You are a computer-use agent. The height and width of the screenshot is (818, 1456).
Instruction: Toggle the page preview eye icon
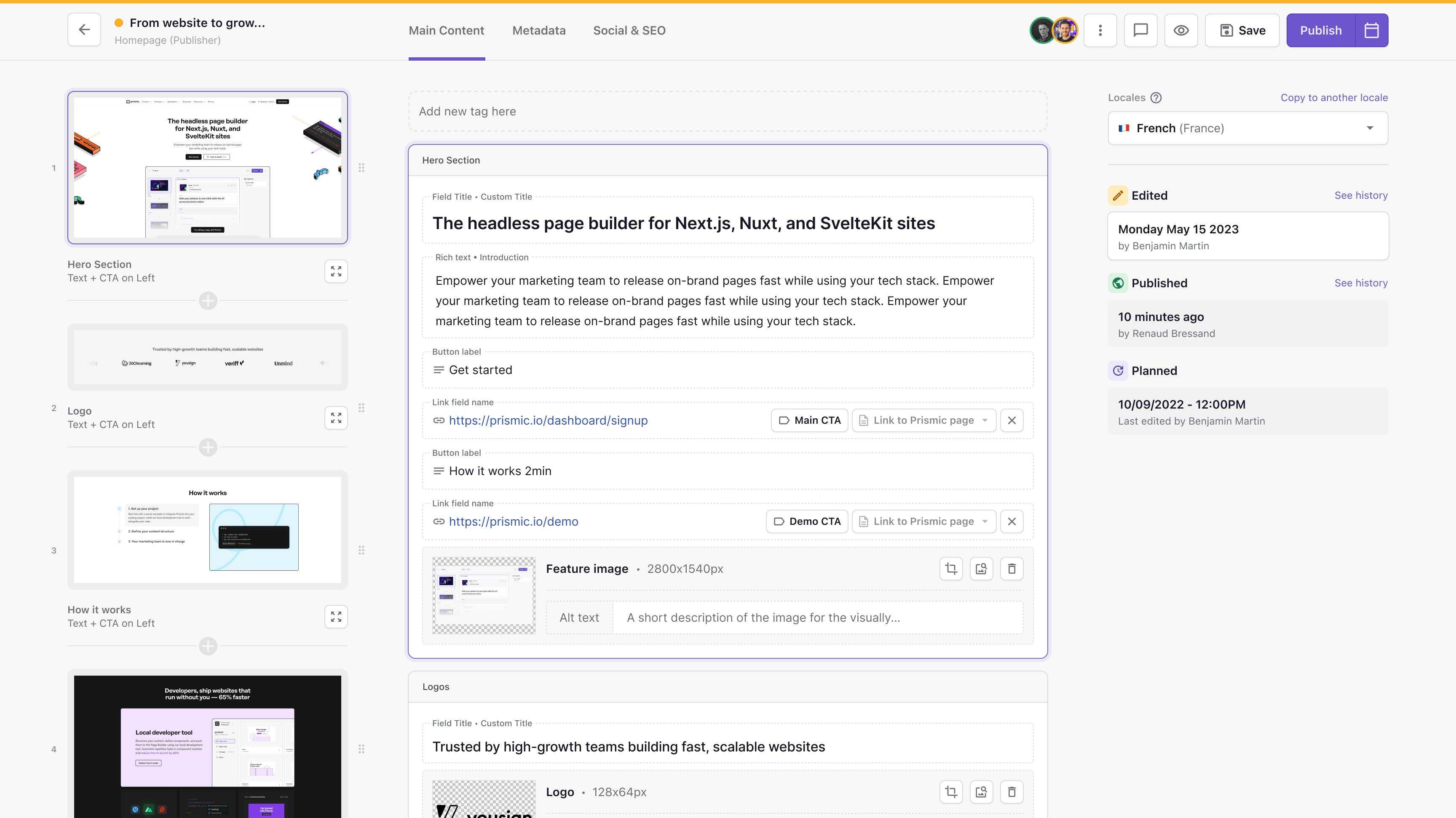1181,30
